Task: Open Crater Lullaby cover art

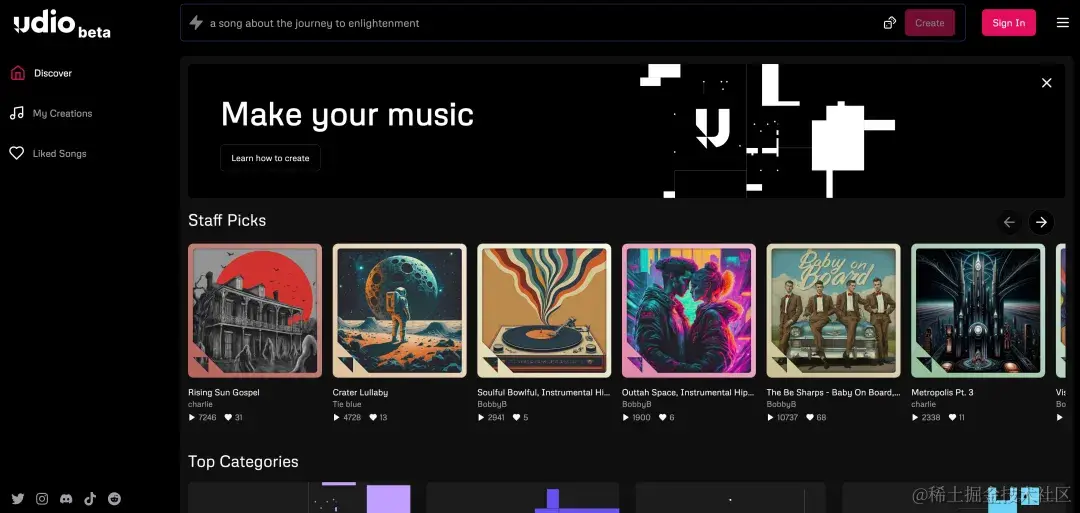Action: pos(399,311)
